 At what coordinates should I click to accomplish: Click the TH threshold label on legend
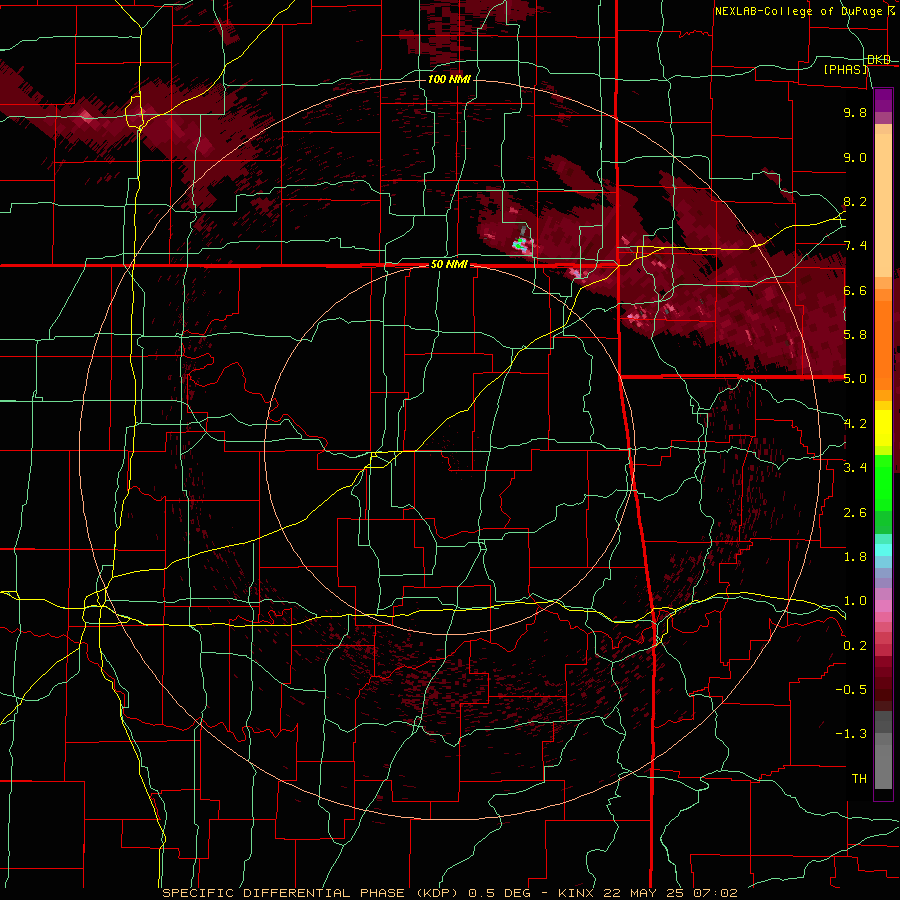[x=859, y=779]
